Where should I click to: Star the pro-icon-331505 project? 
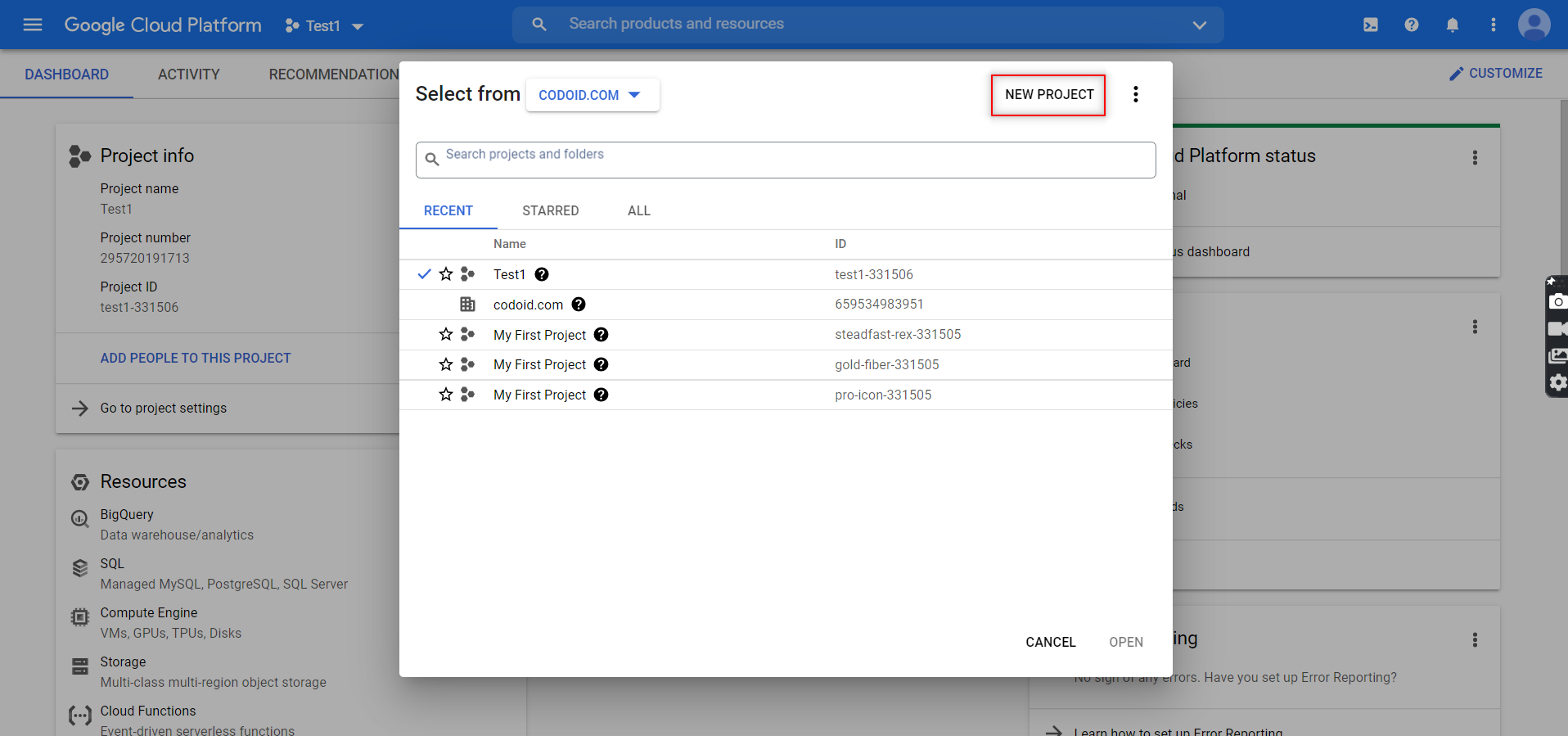tap(446, 395)
